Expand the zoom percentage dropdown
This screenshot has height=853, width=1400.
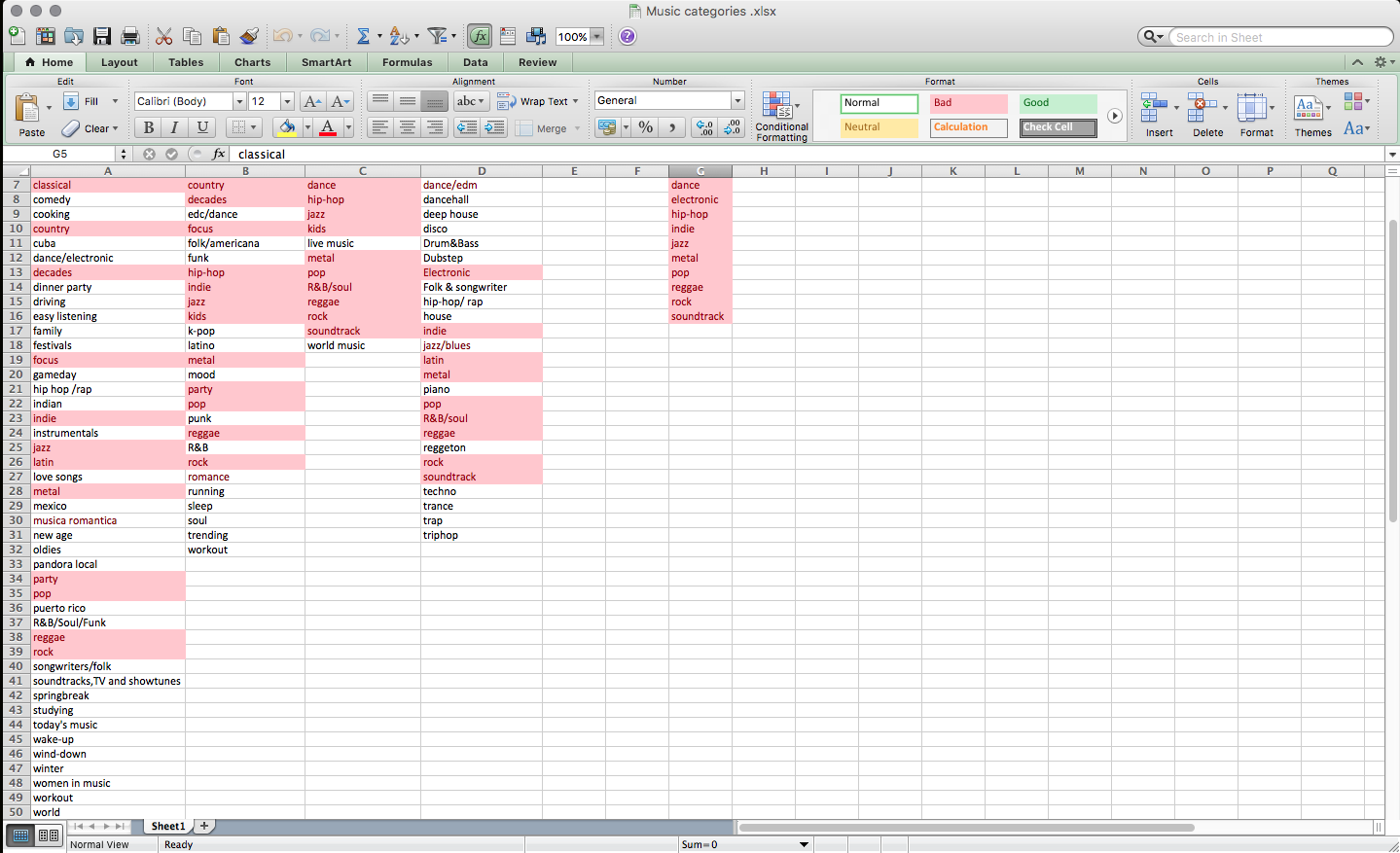(596, 37)
